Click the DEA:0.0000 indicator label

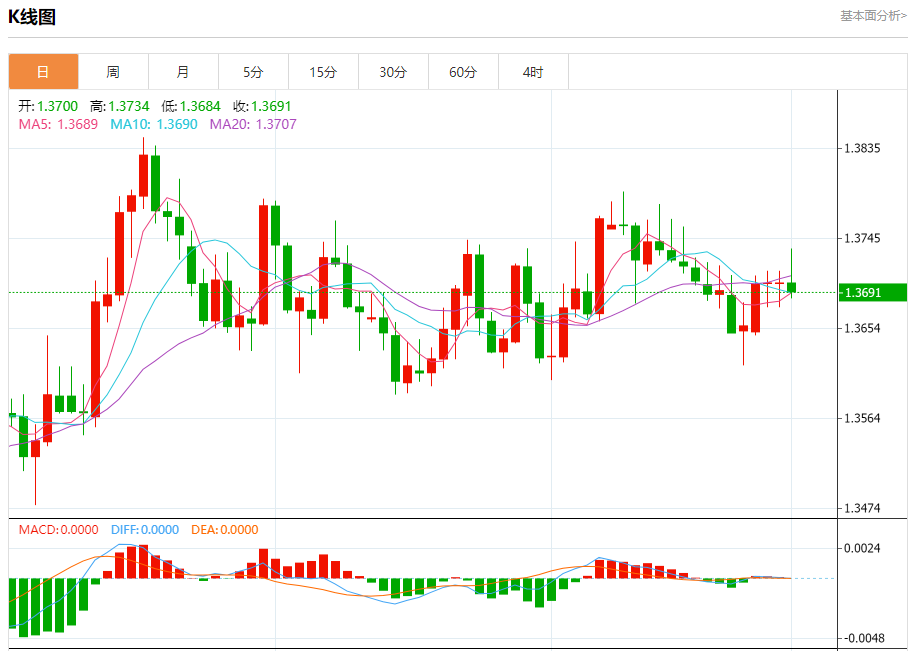point(225,530)
